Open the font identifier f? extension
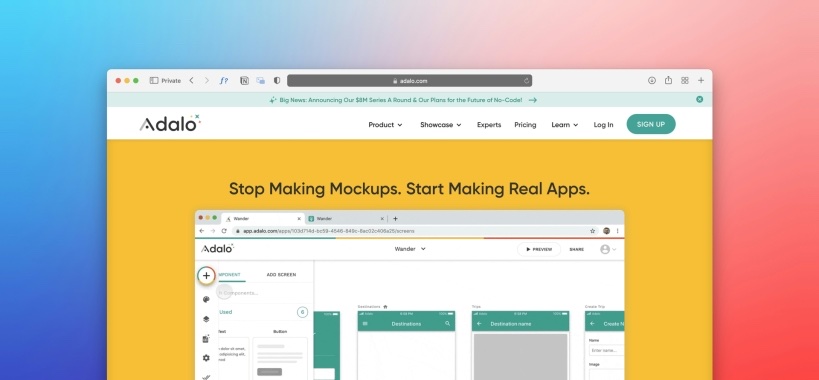The width and height of the screenshot is (819, 380). [x=224, y=80]
